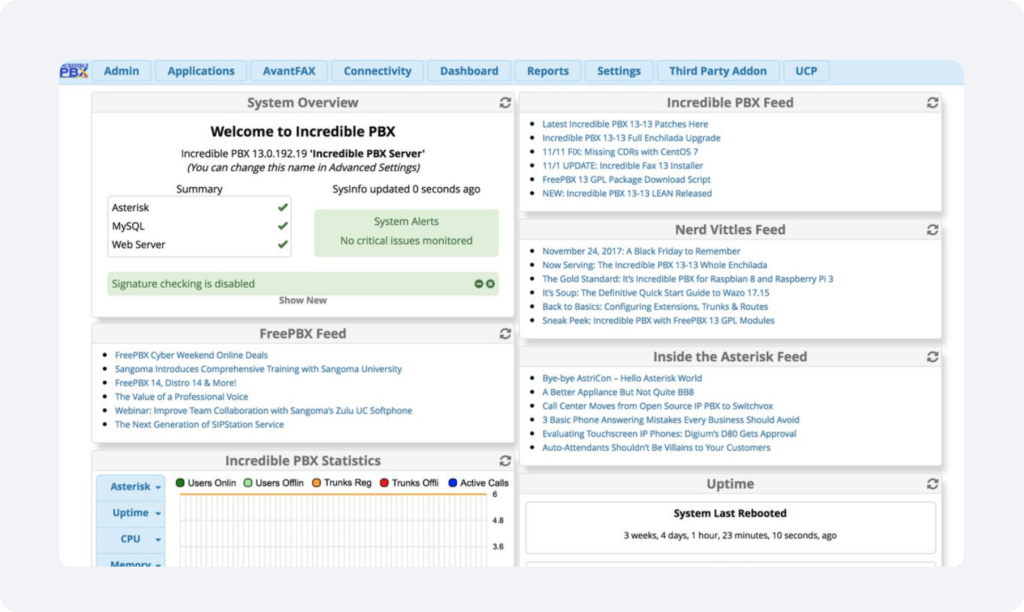Click the 'SysInfo updated 0 seconds ago' text

point(406,189)
